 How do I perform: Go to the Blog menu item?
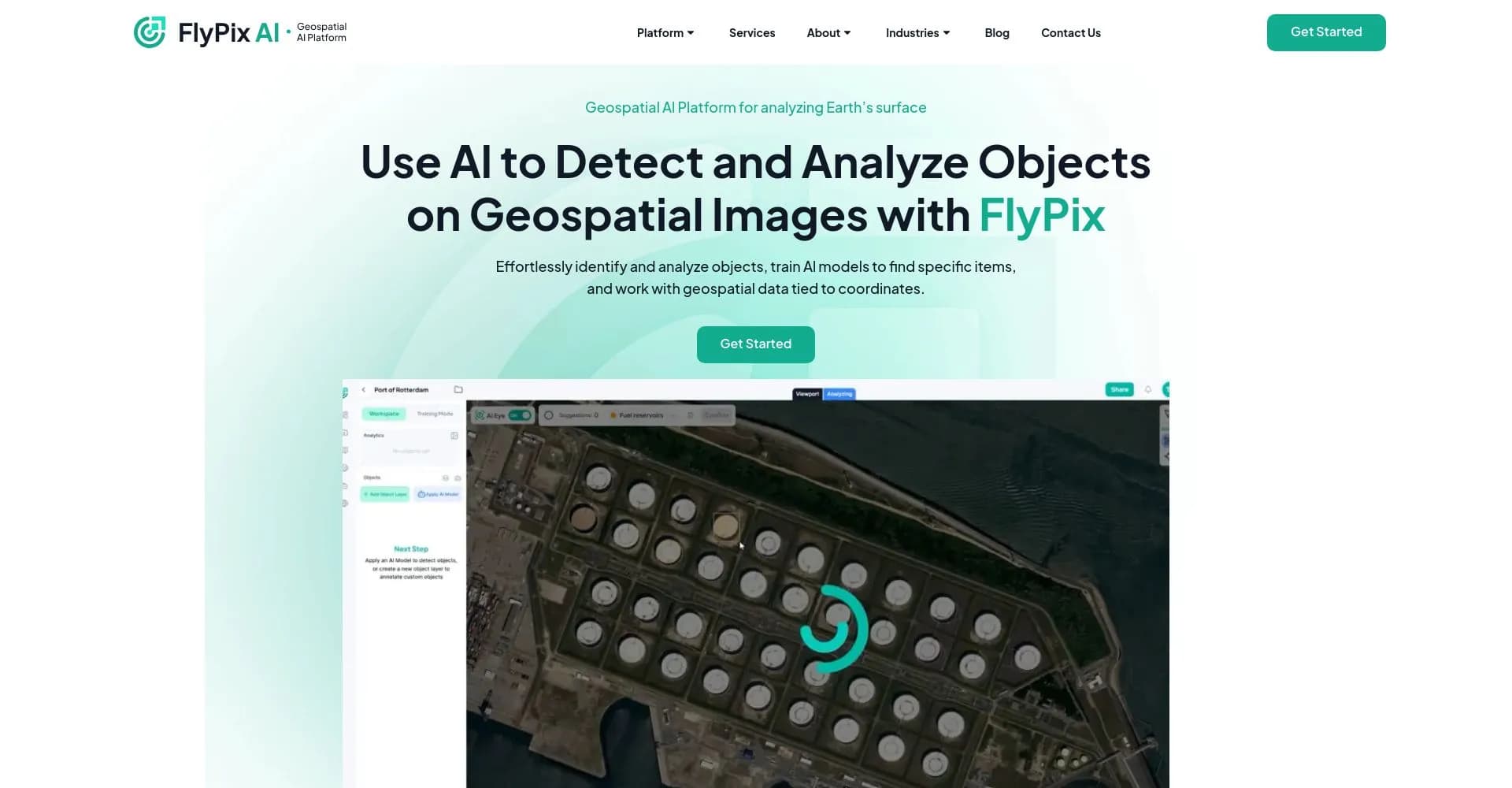(x=996, y=33)
